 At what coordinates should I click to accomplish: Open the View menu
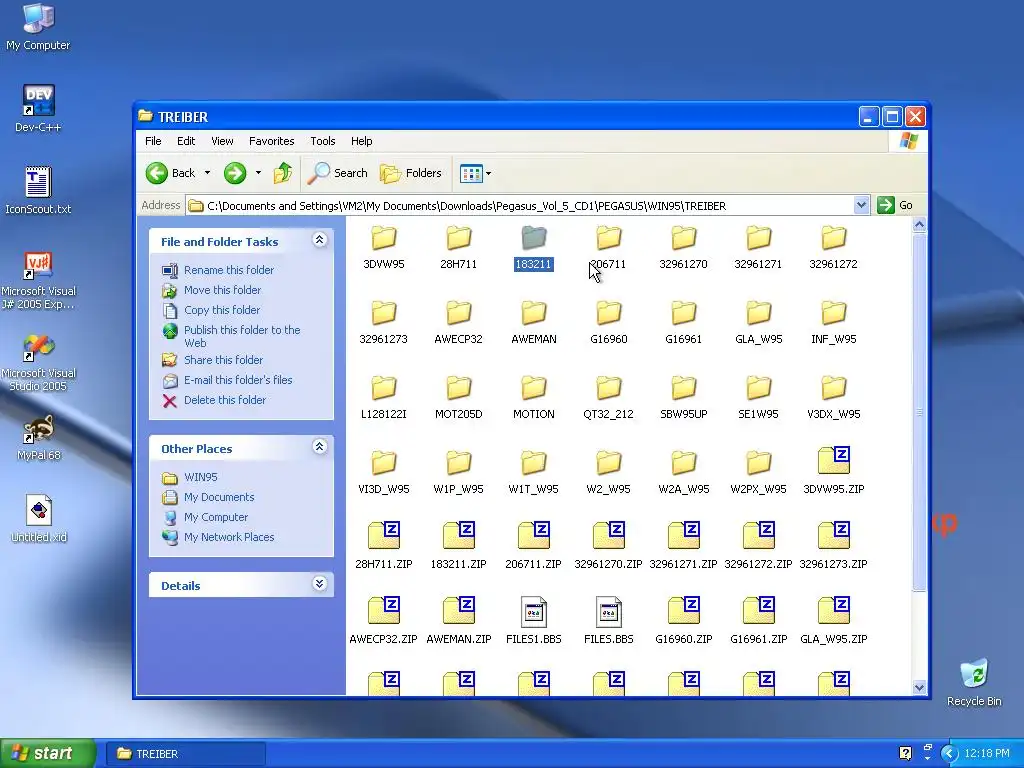222,141
